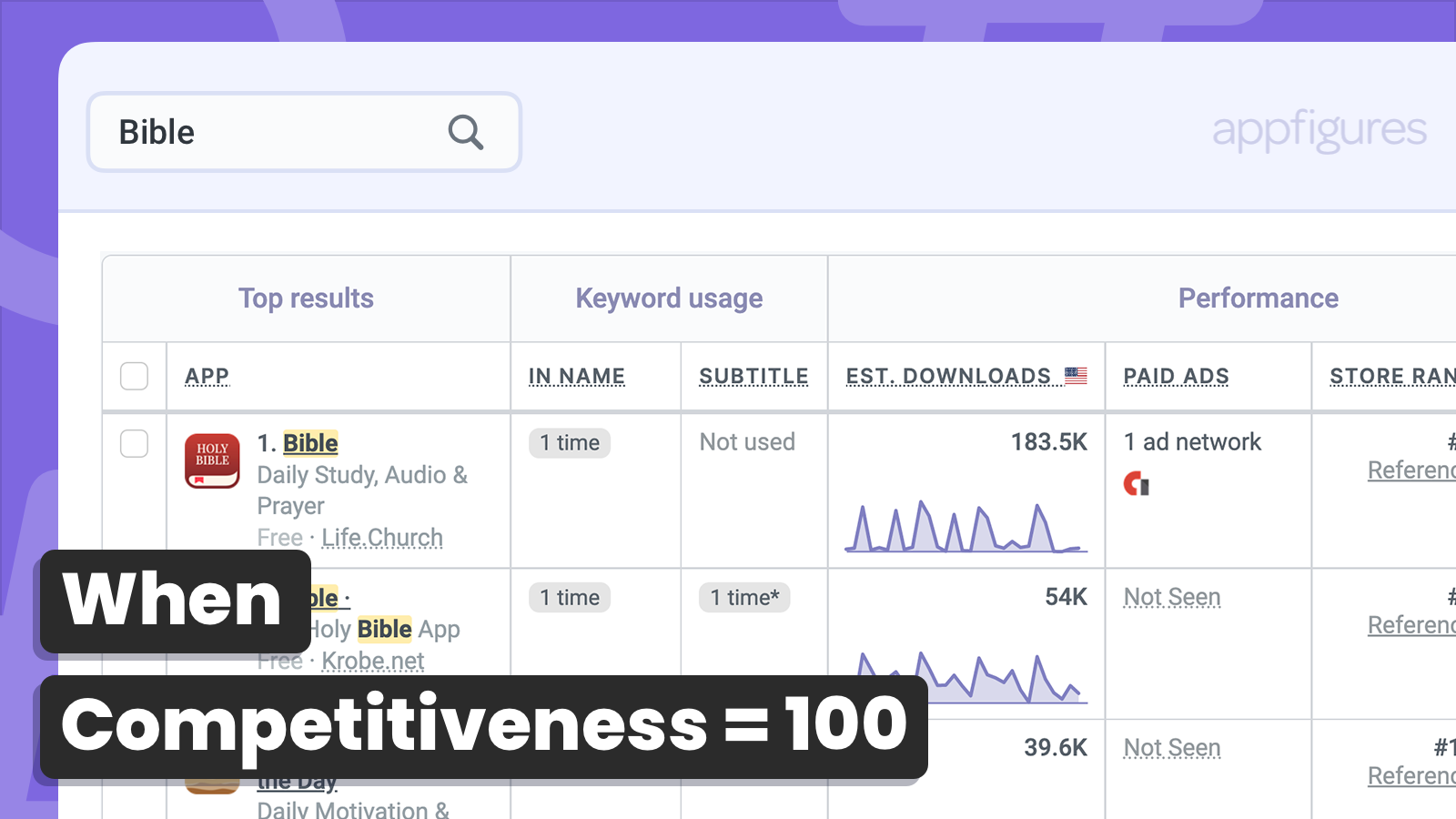Screen dimensions: 1456x819
Task: Sort by the SUBTITLE column header
Action: point(753,376)
